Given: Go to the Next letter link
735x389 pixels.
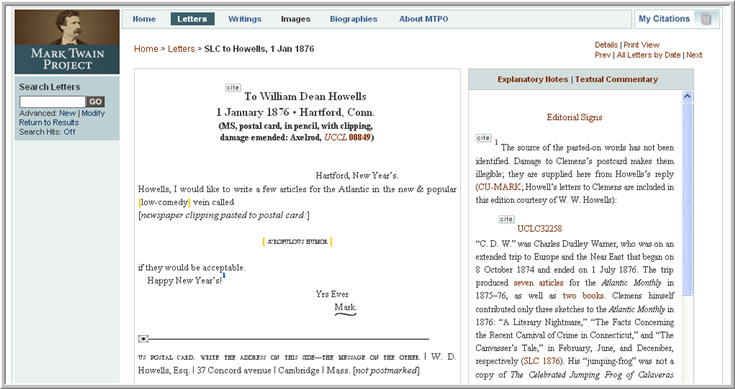Looking at the screenshot, I should coord(694,55).
